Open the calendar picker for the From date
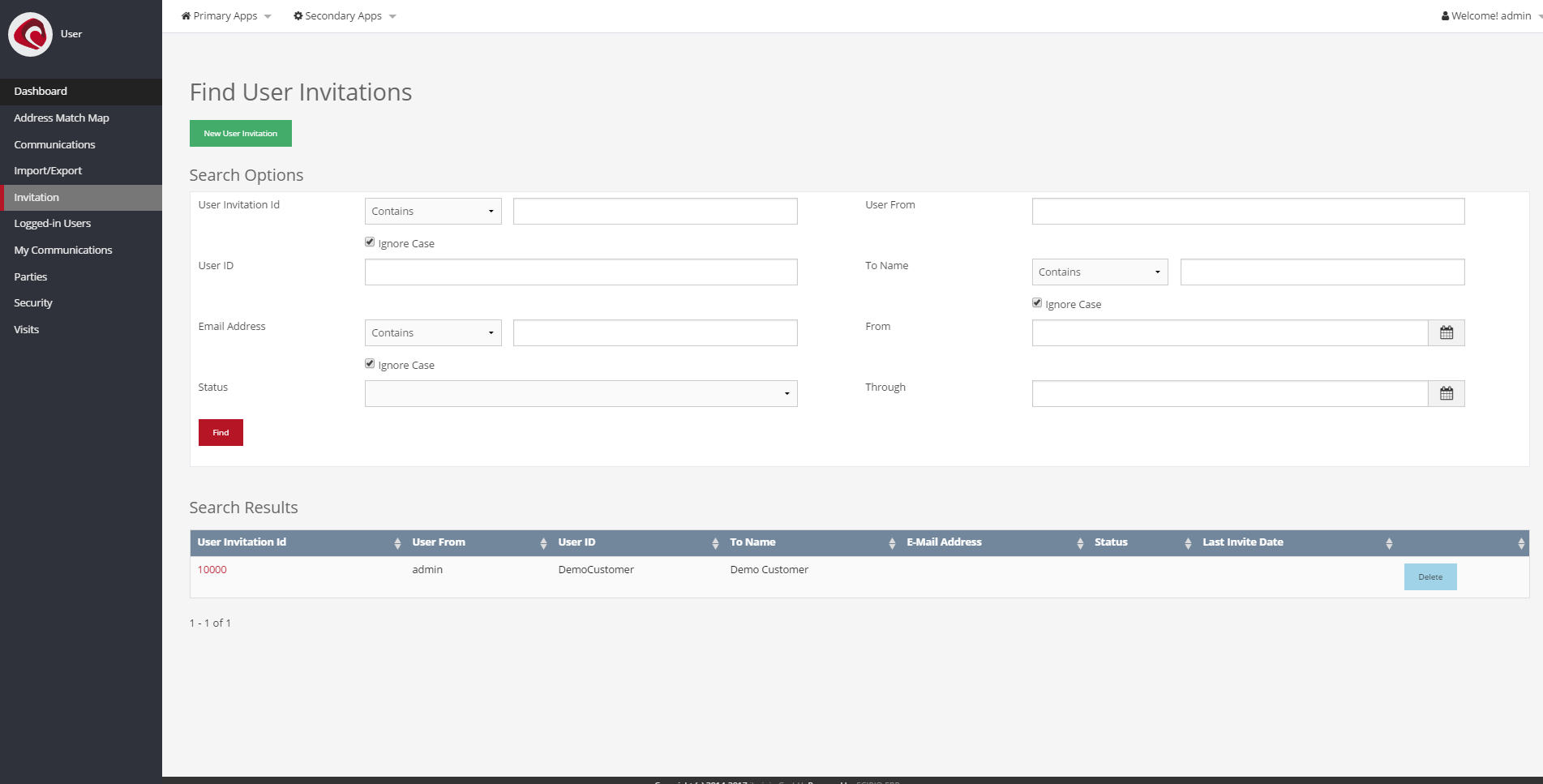The image size is (1543, 784). 1447,332
